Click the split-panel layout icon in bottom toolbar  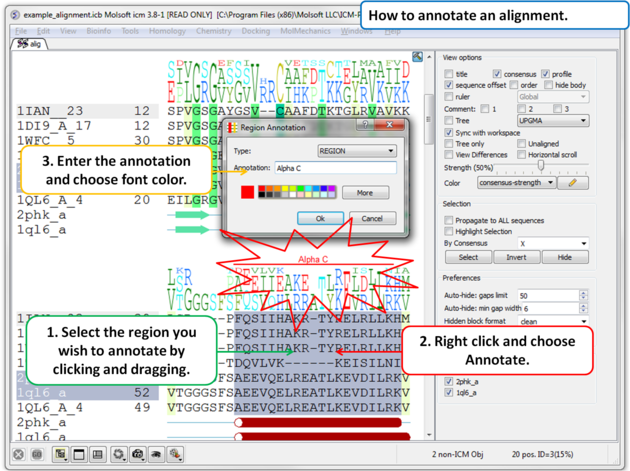pos(98,455)
